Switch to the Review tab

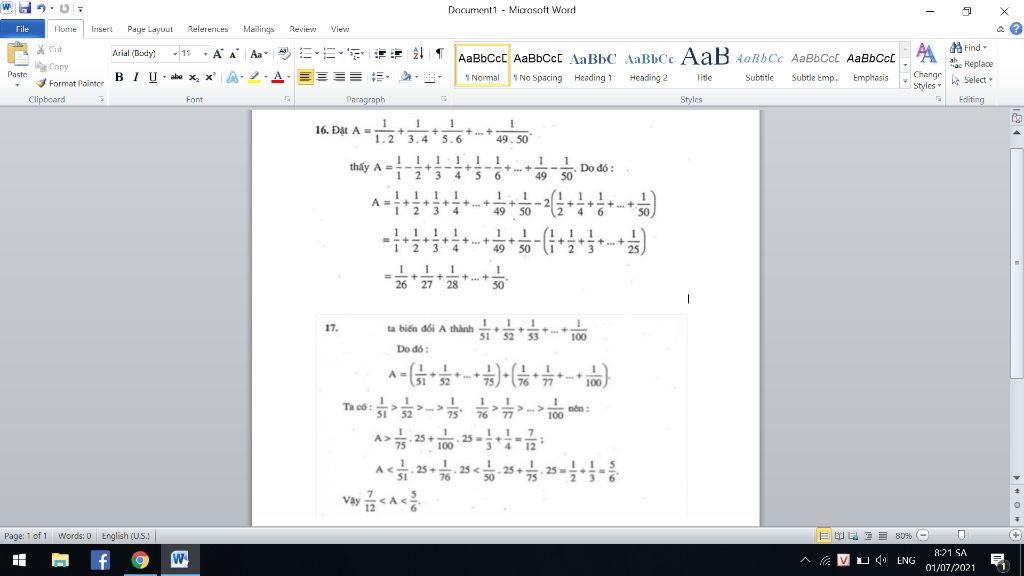pos(302,29)
